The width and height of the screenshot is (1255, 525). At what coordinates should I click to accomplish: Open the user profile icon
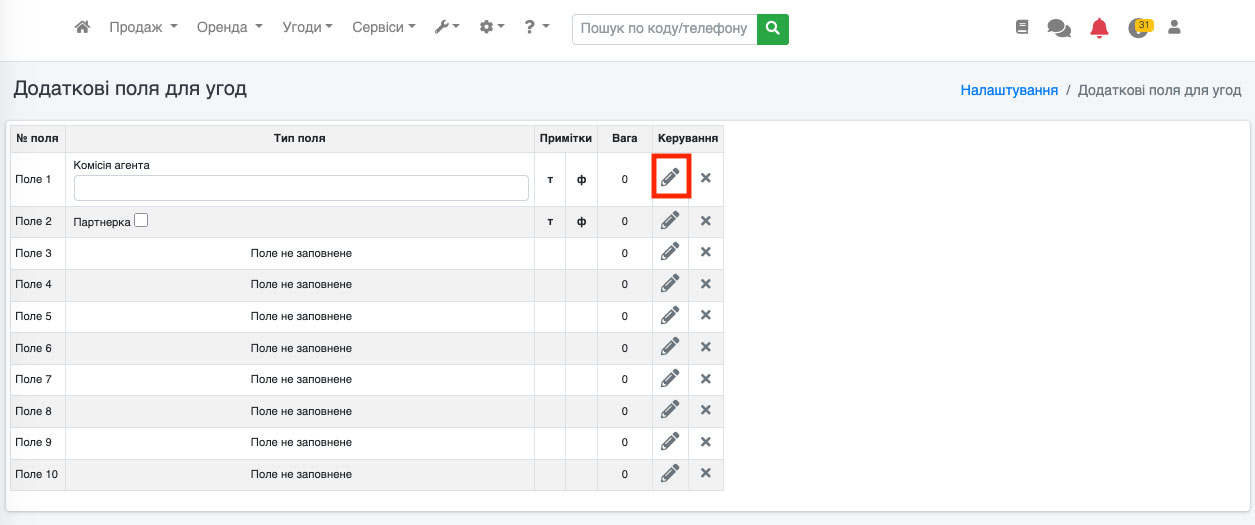coord(1174,28)
